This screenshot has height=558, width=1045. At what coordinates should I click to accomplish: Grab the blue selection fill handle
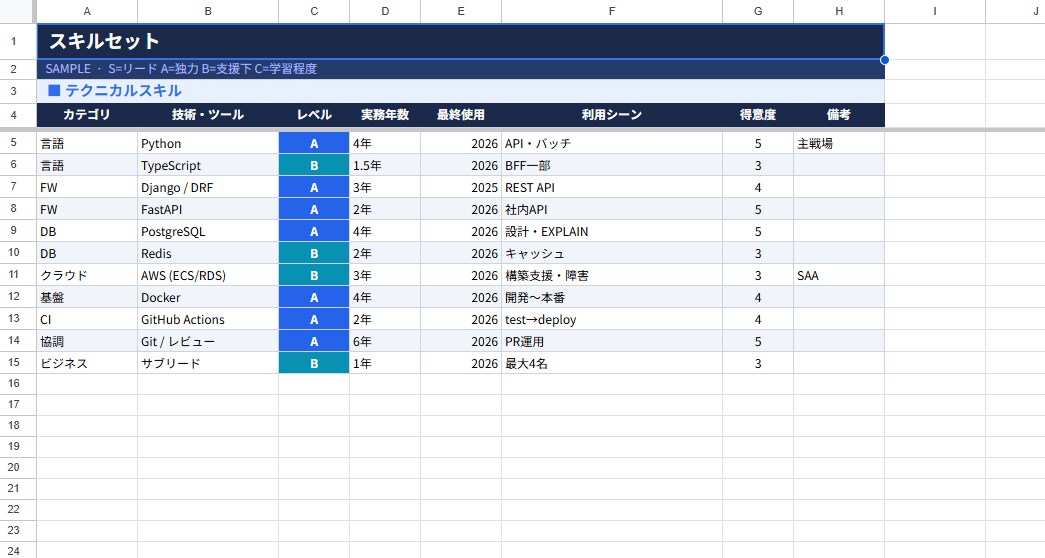point(884,60)
